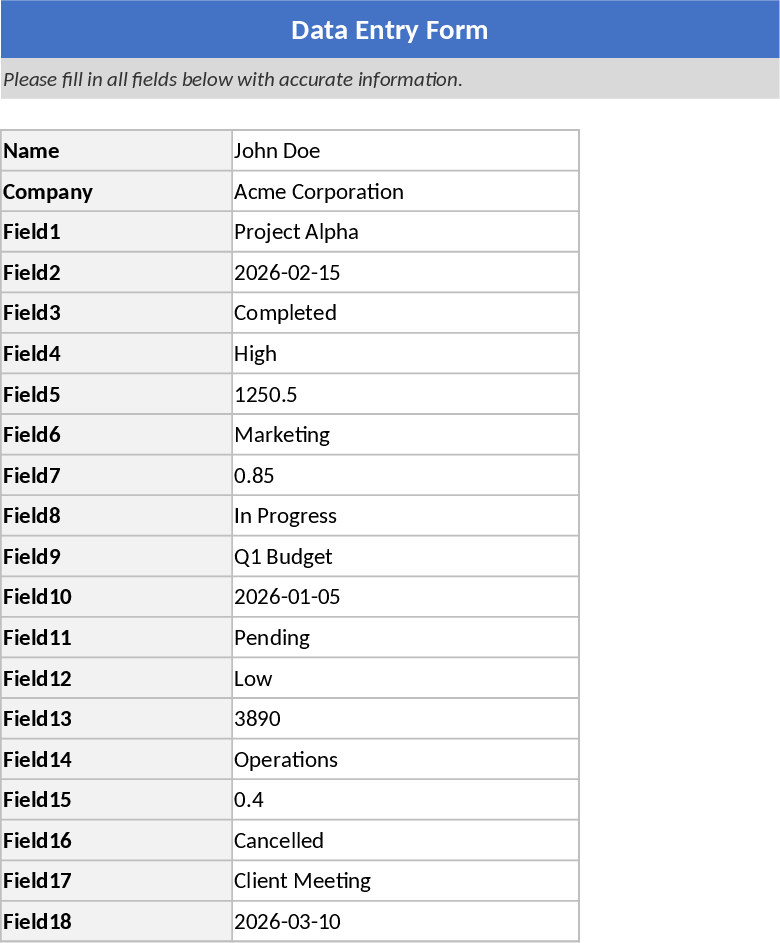Screen dimensions: 780x943
Task: Select the Field4 value High
Action: coord(405,354)
